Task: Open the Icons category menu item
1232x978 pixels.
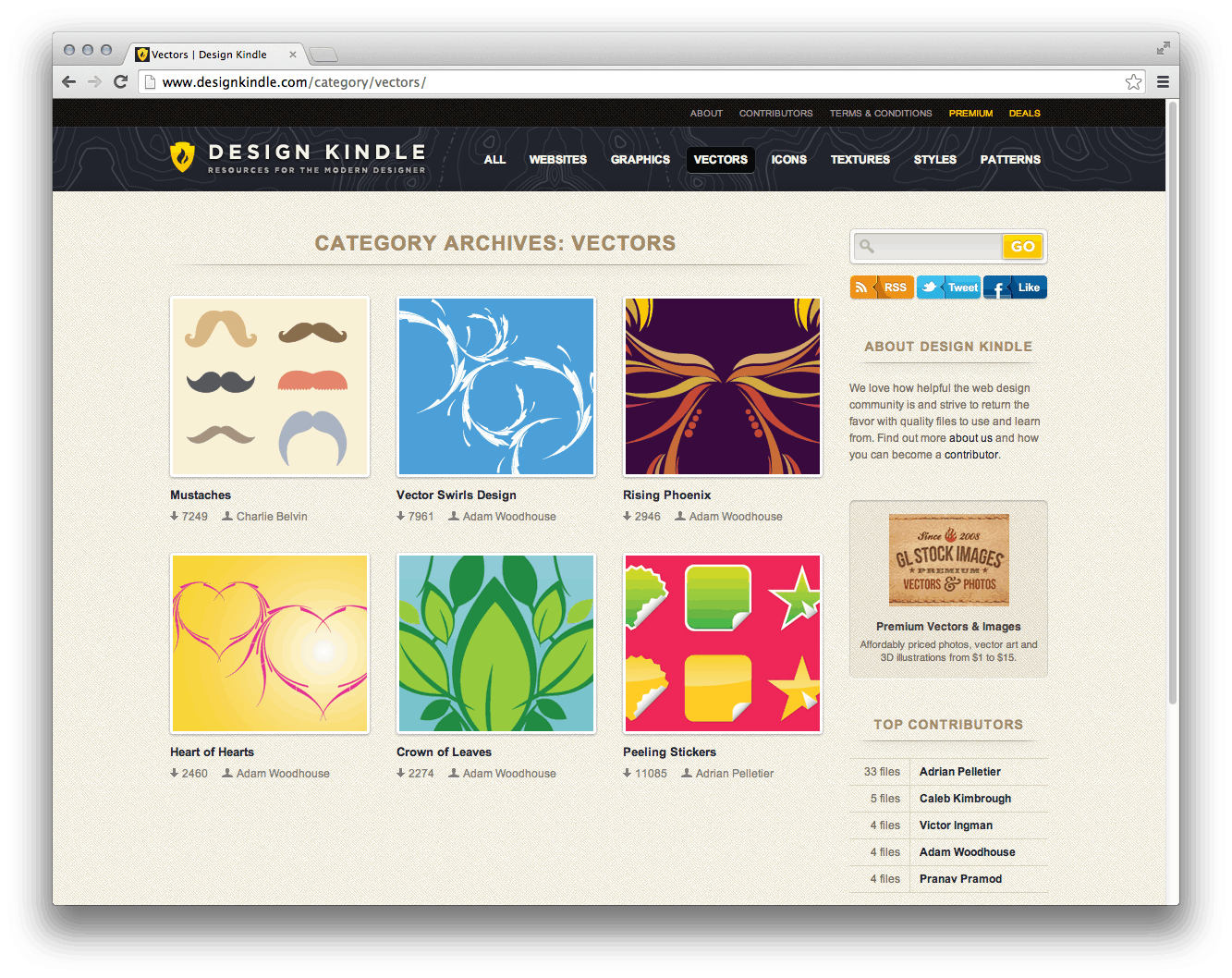Action: (788, 160)
